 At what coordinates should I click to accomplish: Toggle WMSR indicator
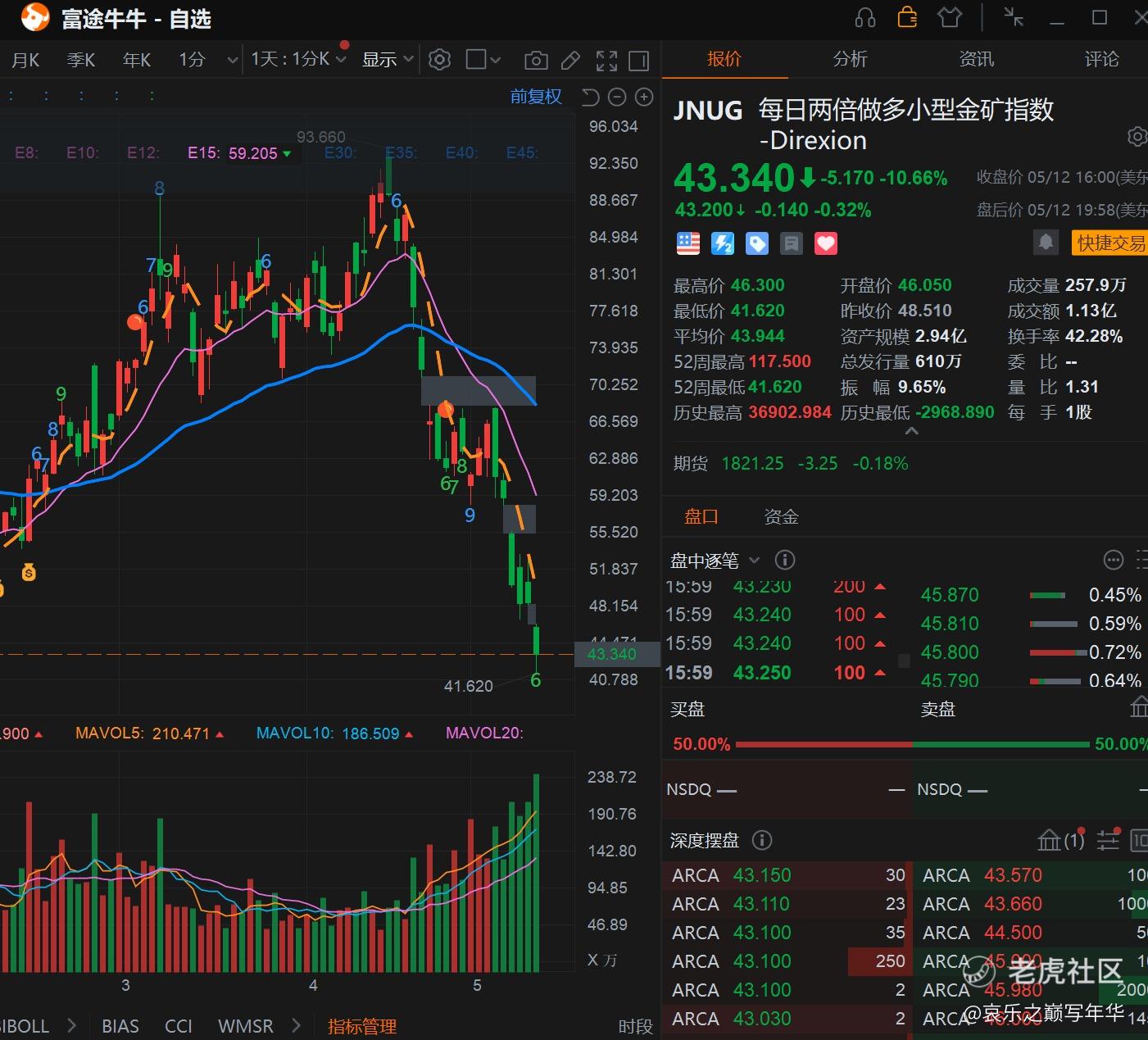click(246, 1026)
